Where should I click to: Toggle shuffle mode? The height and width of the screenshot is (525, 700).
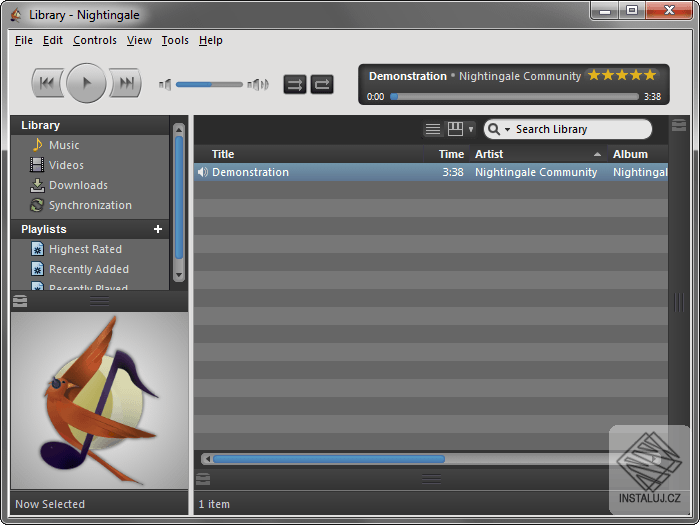[295, 84]
